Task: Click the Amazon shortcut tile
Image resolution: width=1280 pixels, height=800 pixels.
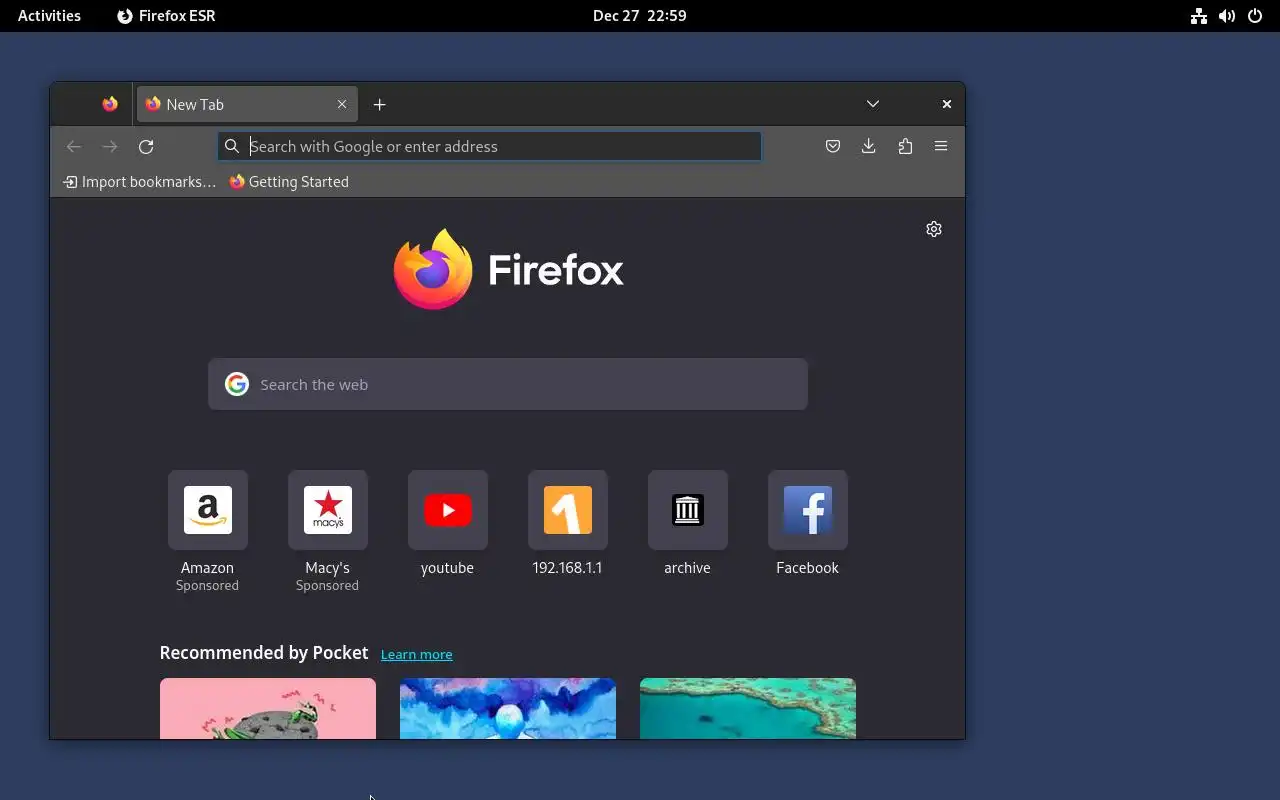Action: click(x=208, y=510)
